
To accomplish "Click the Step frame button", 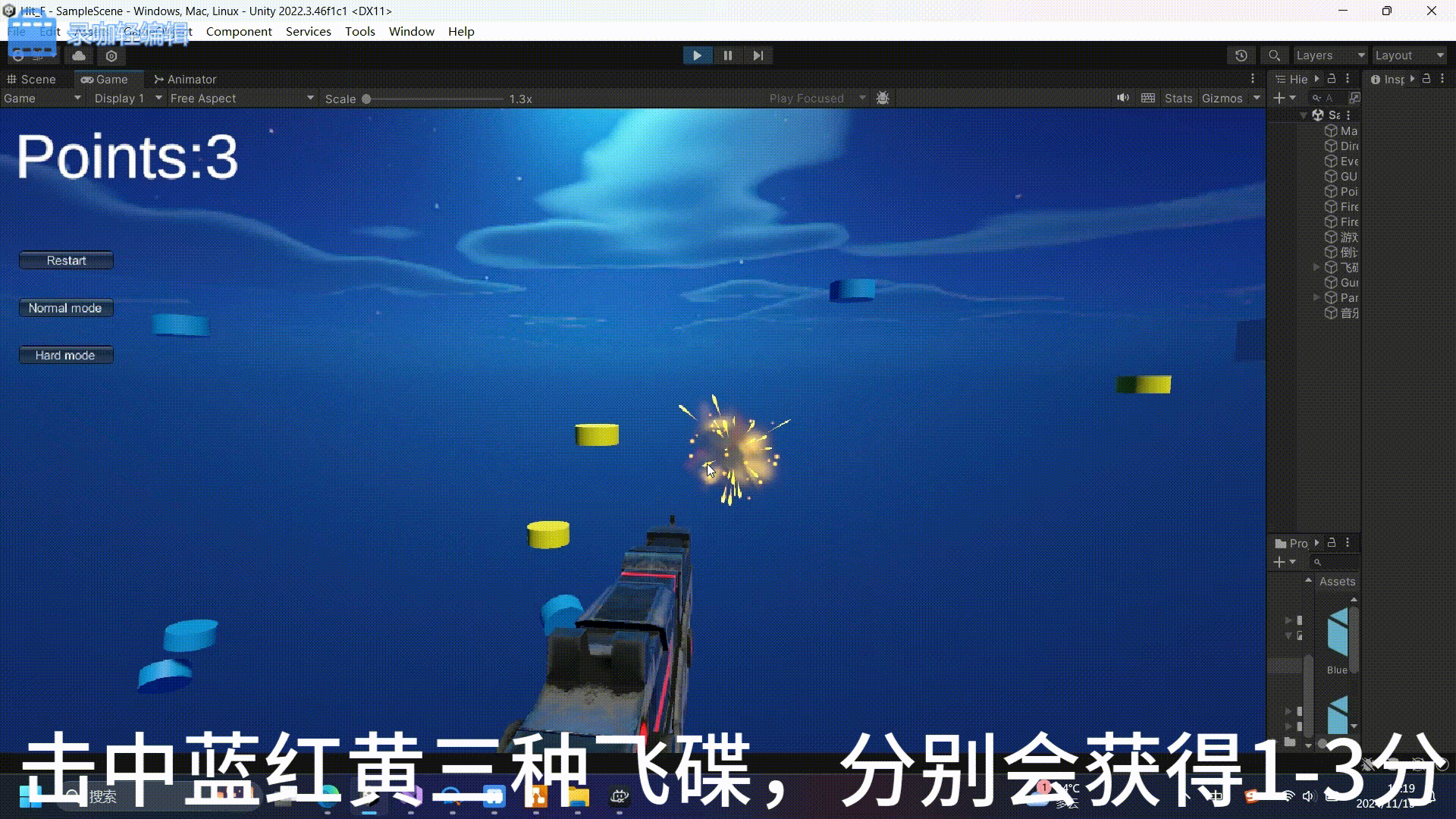I will coord(758,55).
